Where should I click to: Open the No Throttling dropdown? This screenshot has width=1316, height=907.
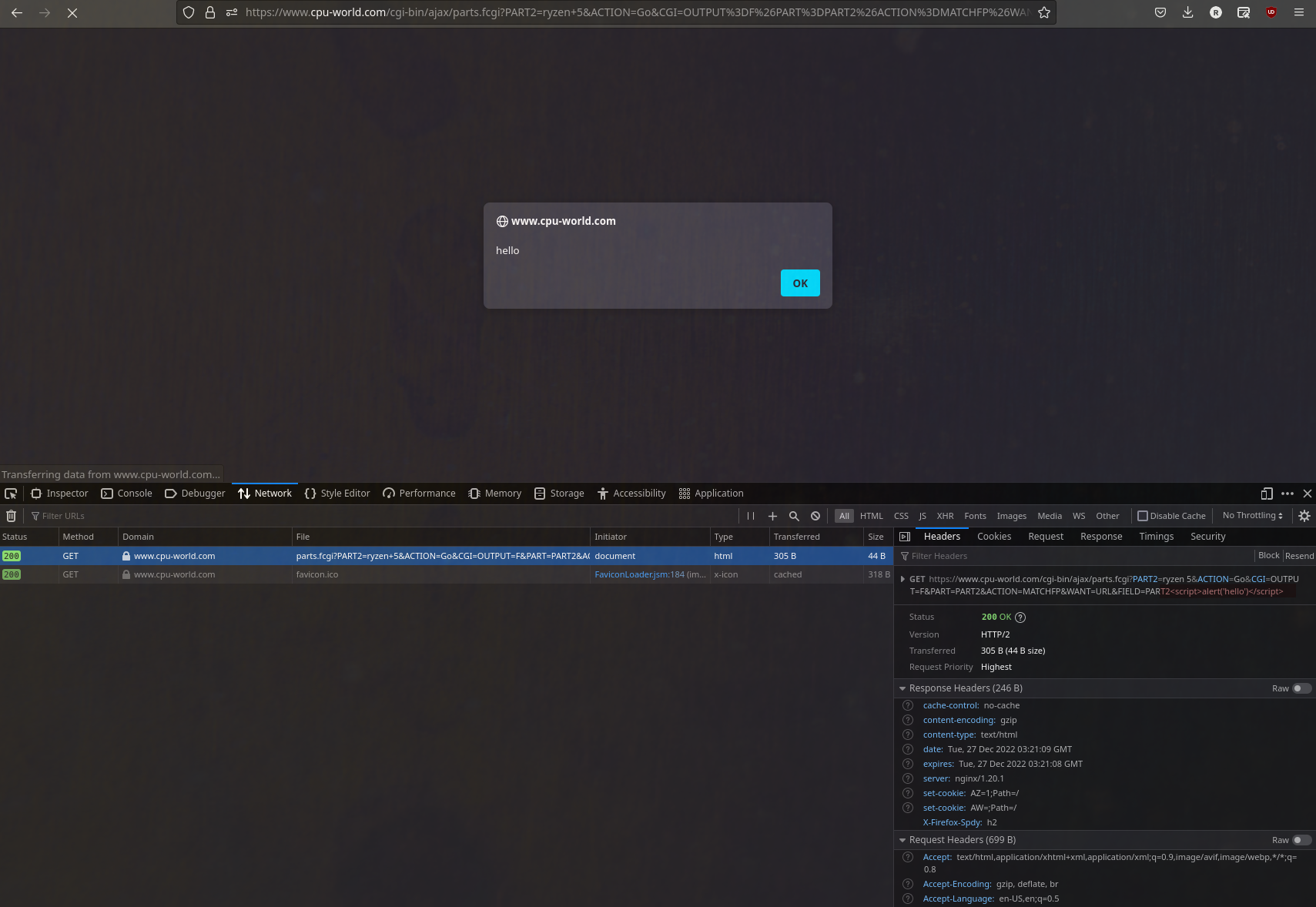pos(1252,516)
